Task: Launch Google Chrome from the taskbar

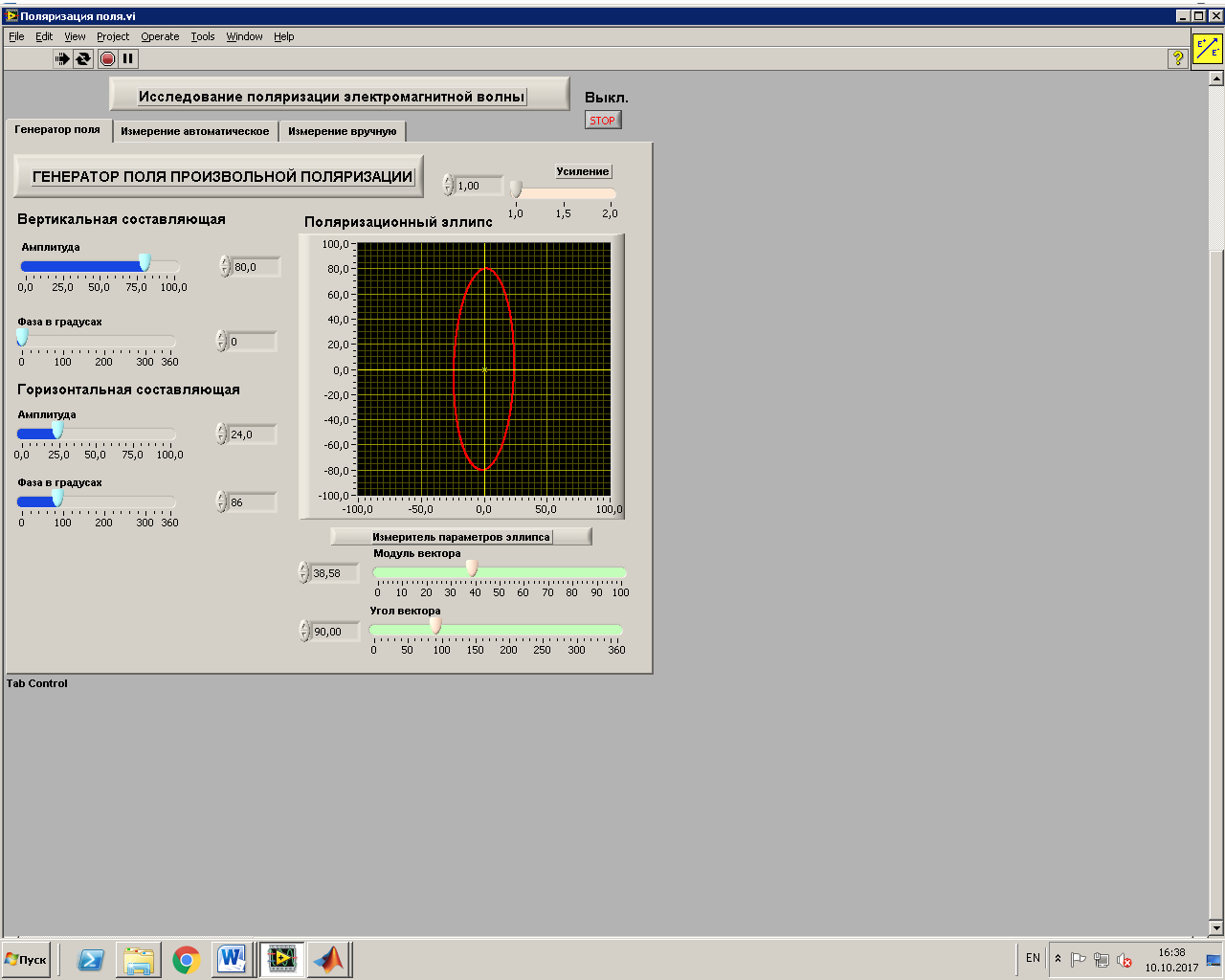Action: pyautogui.click(x=187, y=959)
